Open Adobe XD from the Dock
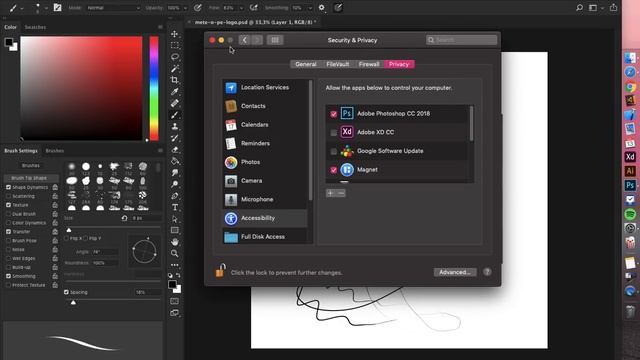 pyautogui.click(x=630, y=157)
